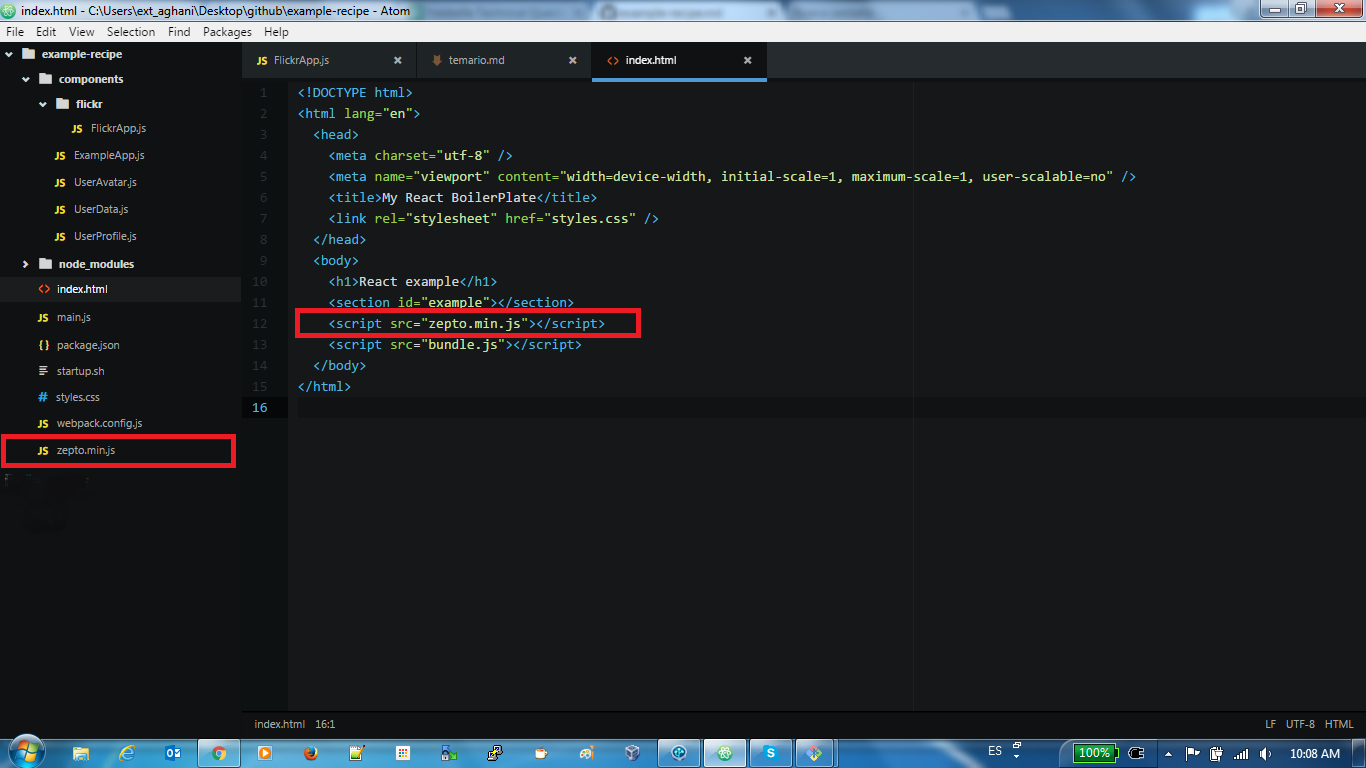Open the media player taskbar icon

tap(265, 753)
